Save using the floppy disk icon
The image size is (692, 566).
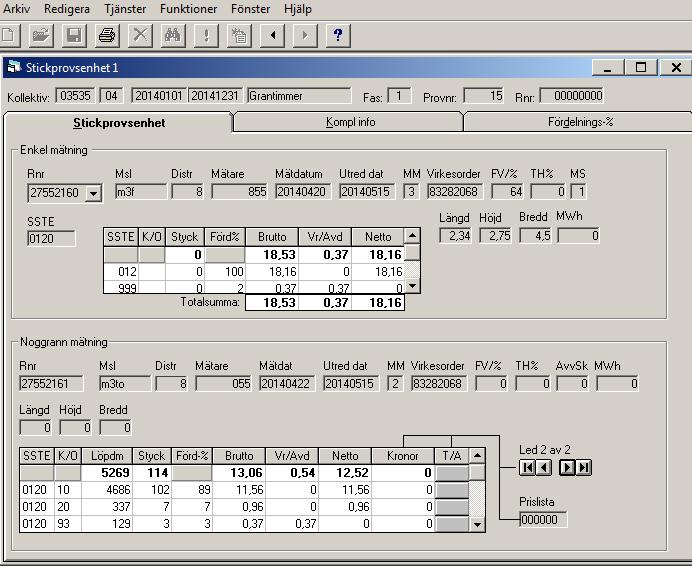pyautogui.click(x=74, y=35)
